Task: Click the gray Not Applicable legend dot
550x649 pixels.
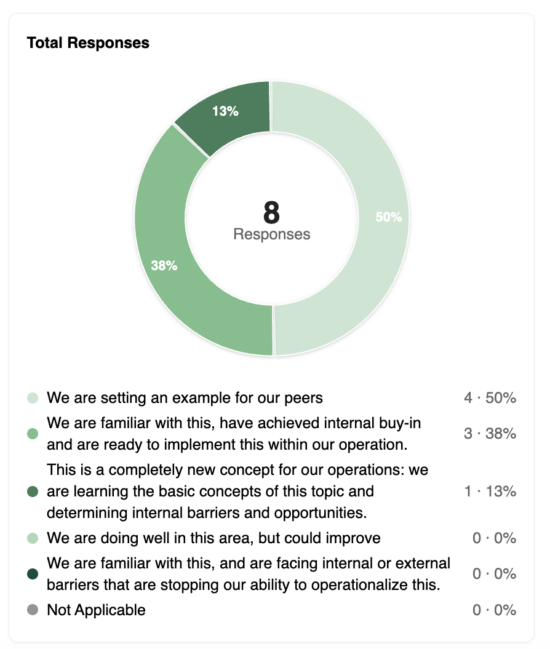Action: click(33, 610)
